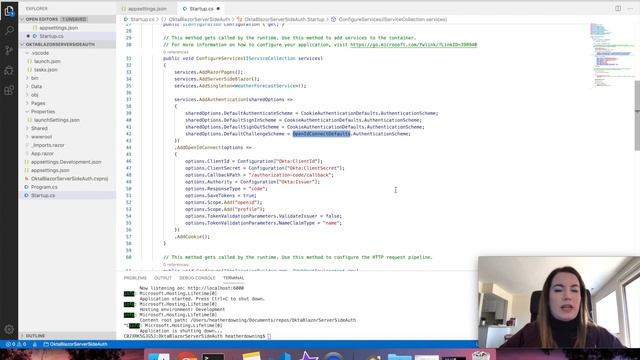Open tasks.json in the explorer
This screenshot has height=360, width=640.
(x=45, y=70)
